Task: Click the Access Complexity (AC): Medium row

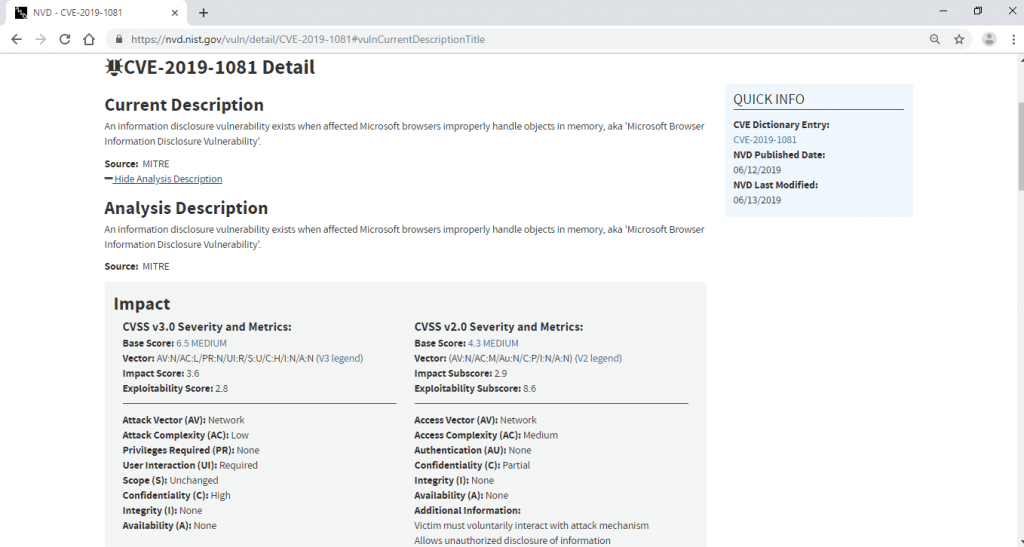Action: (486, 435)
